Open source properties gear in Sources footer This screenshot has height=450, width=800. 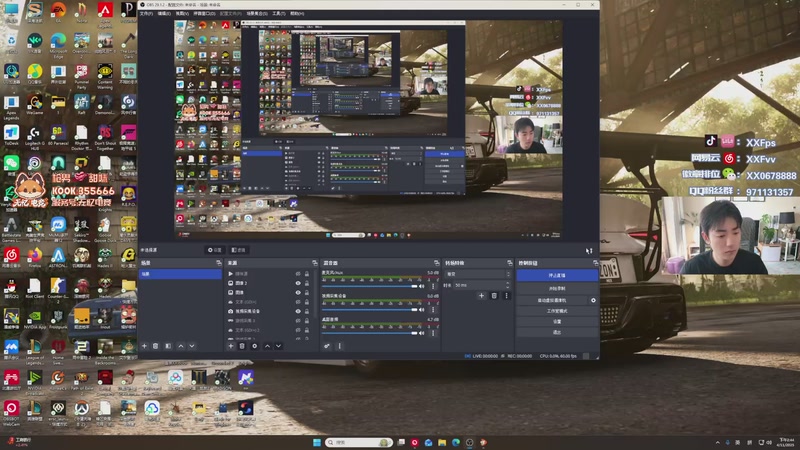tap(255, 346)
